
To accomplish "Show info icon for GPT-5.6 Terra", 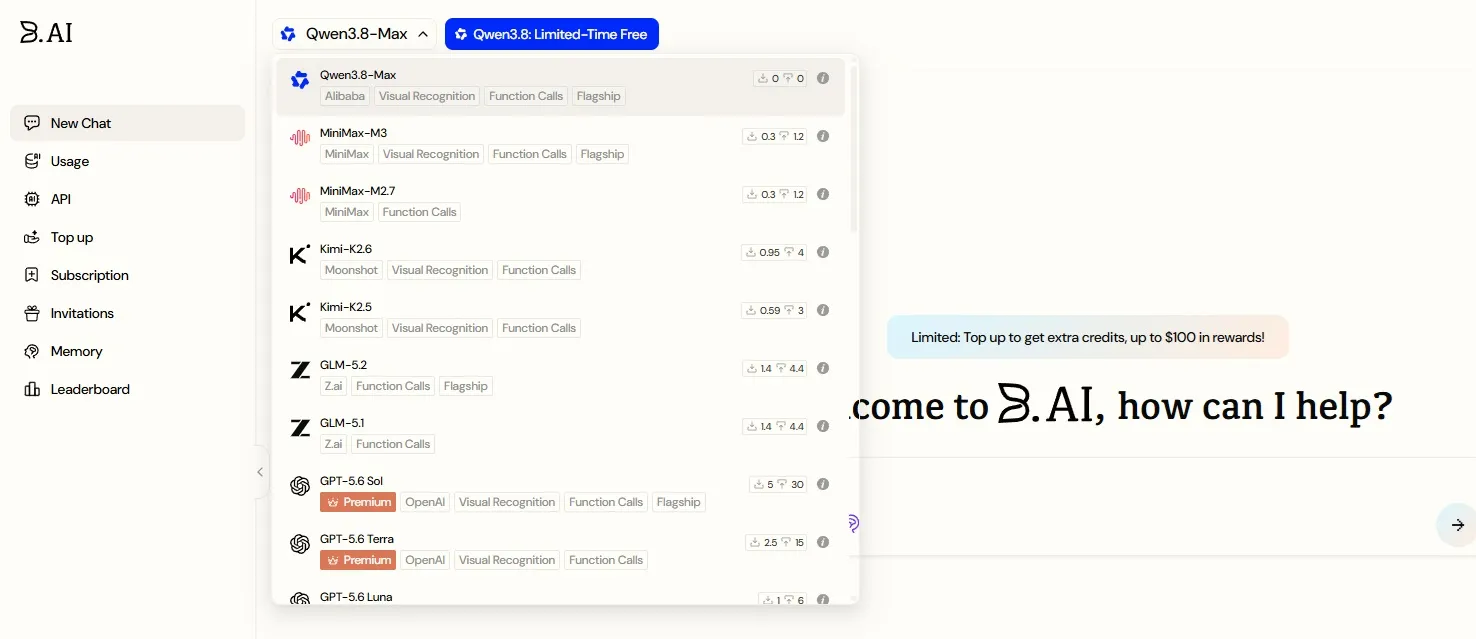I will click(823, 542).
